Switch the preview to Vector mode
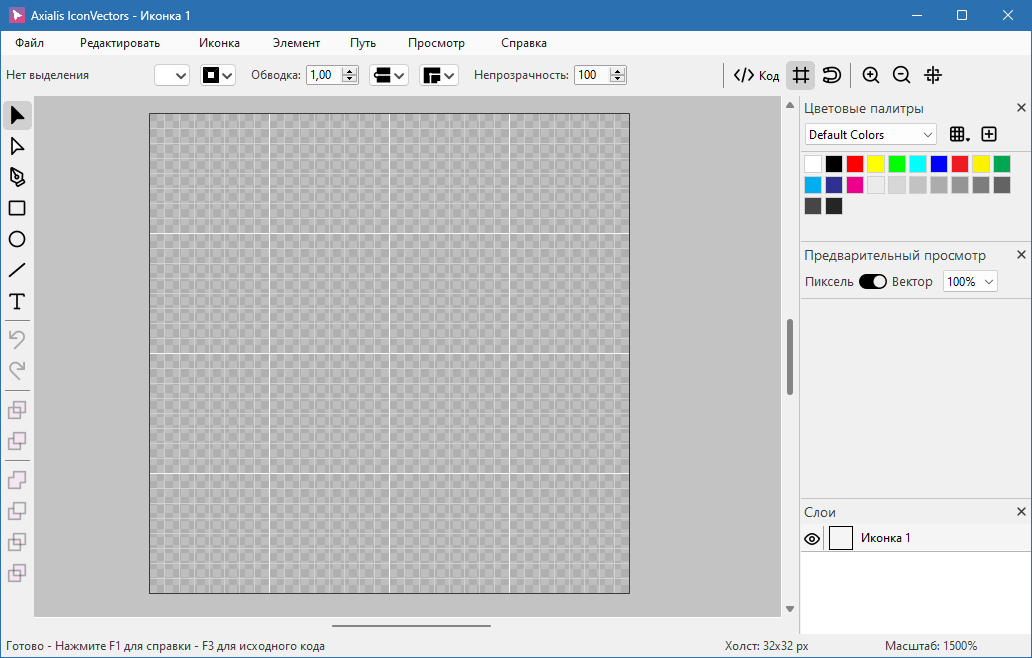Viewport: 1032px width, 658px height. pyautogui.click(x=872, y=281)
